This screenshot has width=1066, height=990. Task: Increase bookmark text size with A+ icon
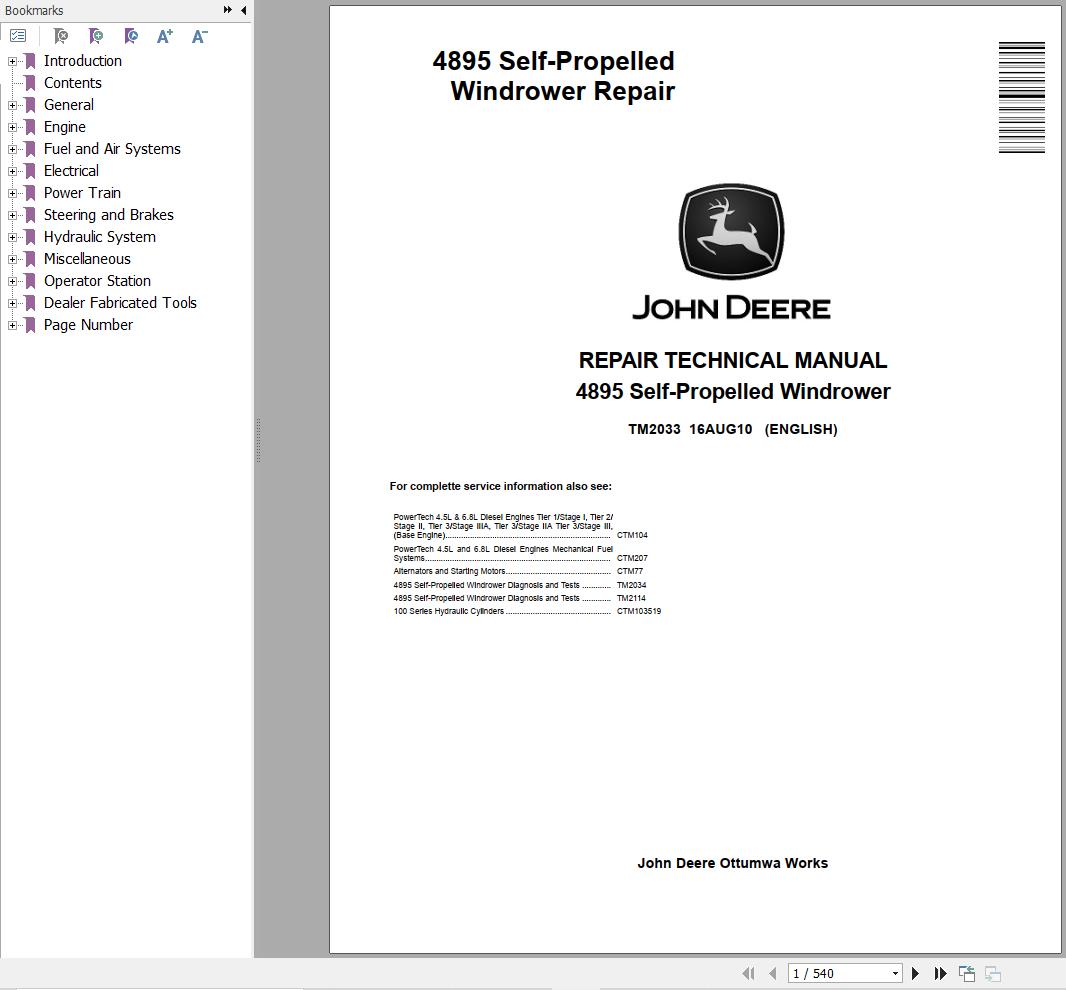(165, 36)
